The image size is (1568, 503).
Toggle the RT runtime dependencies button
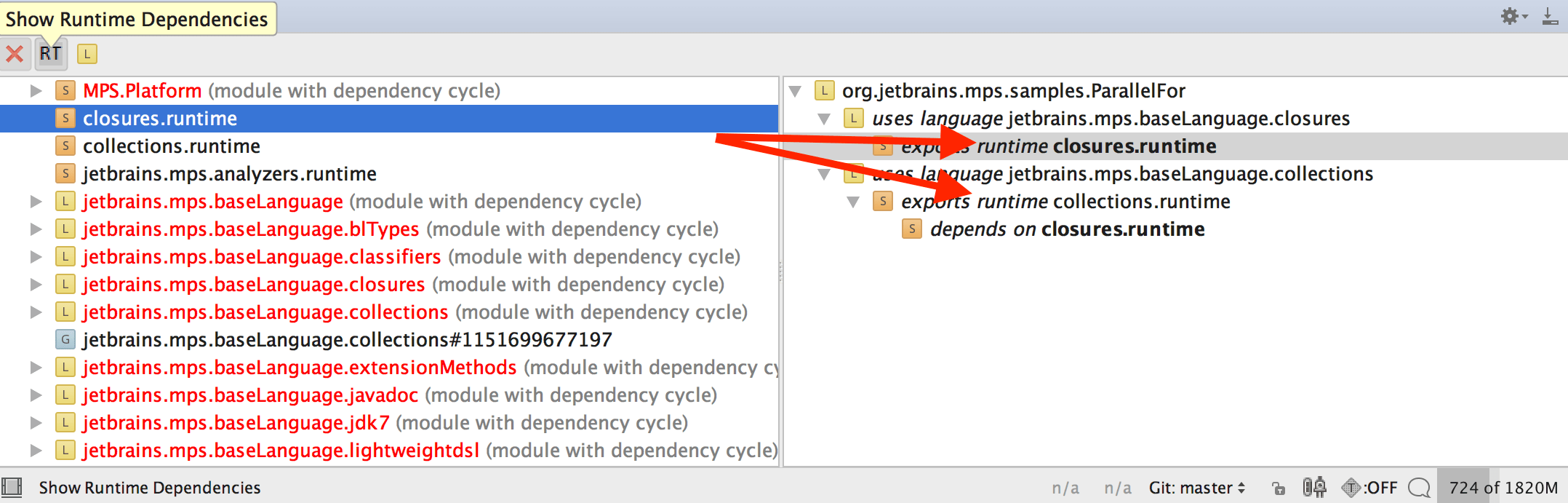50,54
